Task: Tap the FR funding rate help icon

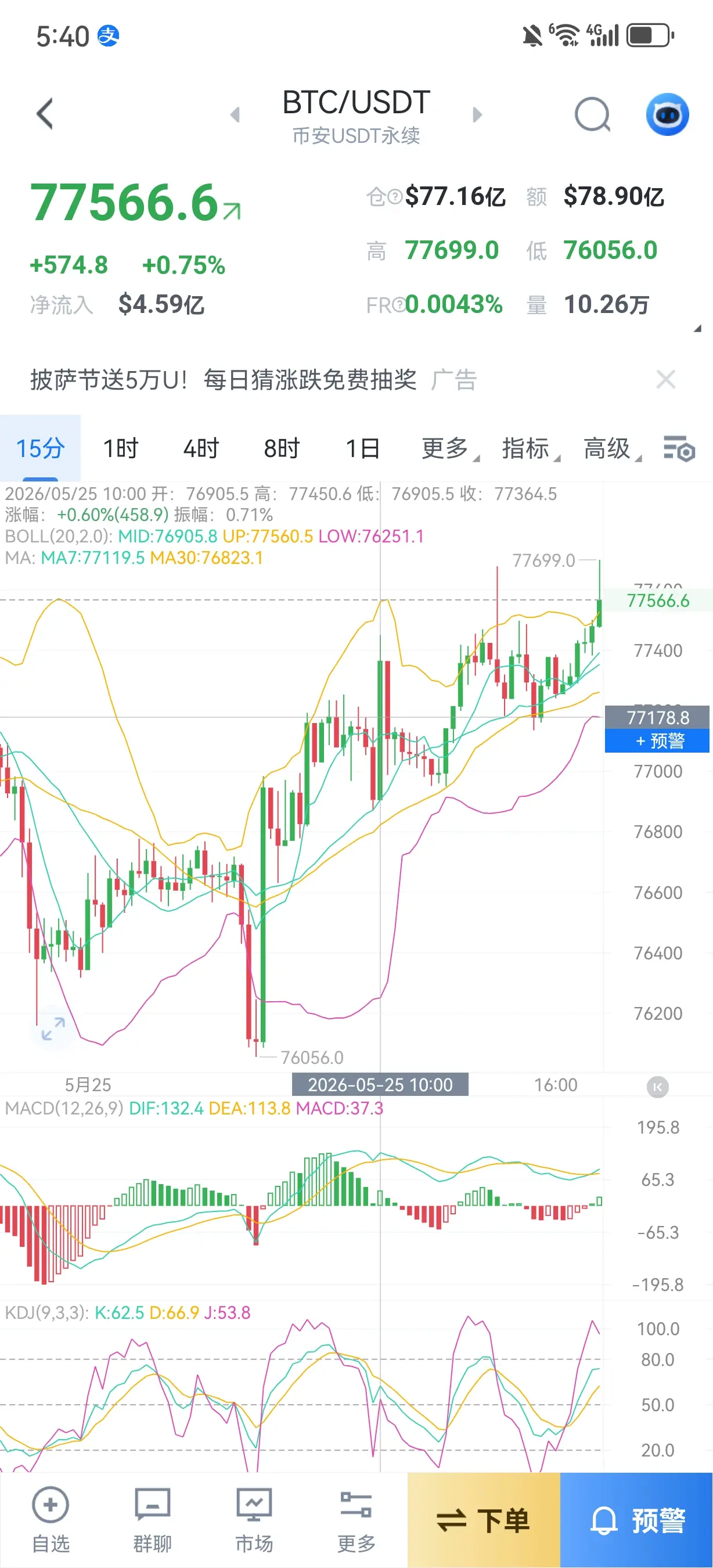Action: click(399, 304)
